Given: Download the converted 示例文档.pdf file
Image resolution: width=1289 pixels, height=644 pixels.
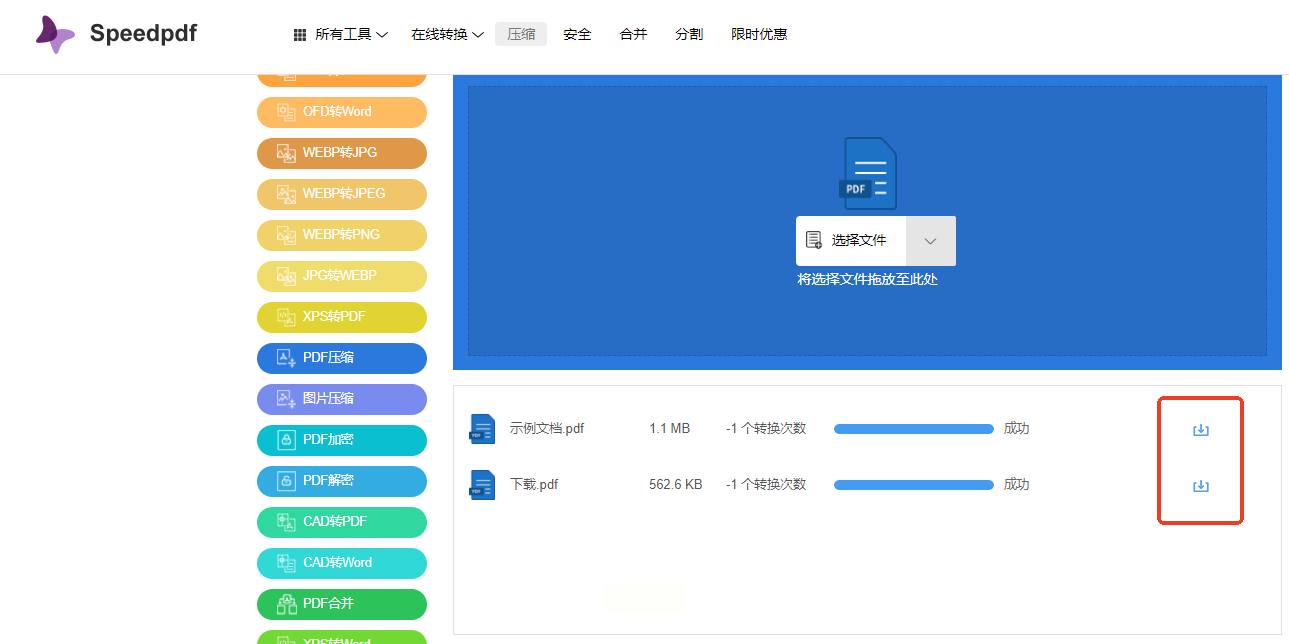Looking at the screenshot, I should tap(1200, 430).
